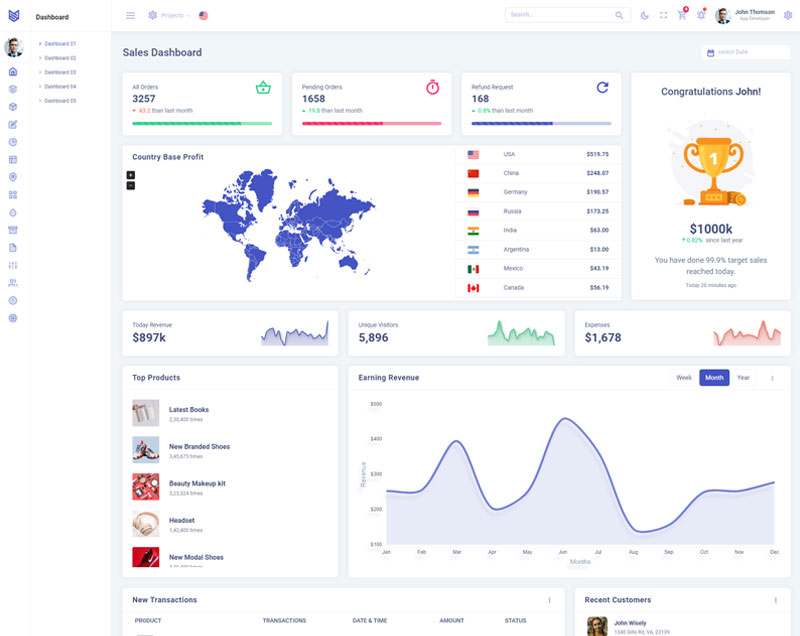Open the settings gear beside John Thomson

(788, 15)
